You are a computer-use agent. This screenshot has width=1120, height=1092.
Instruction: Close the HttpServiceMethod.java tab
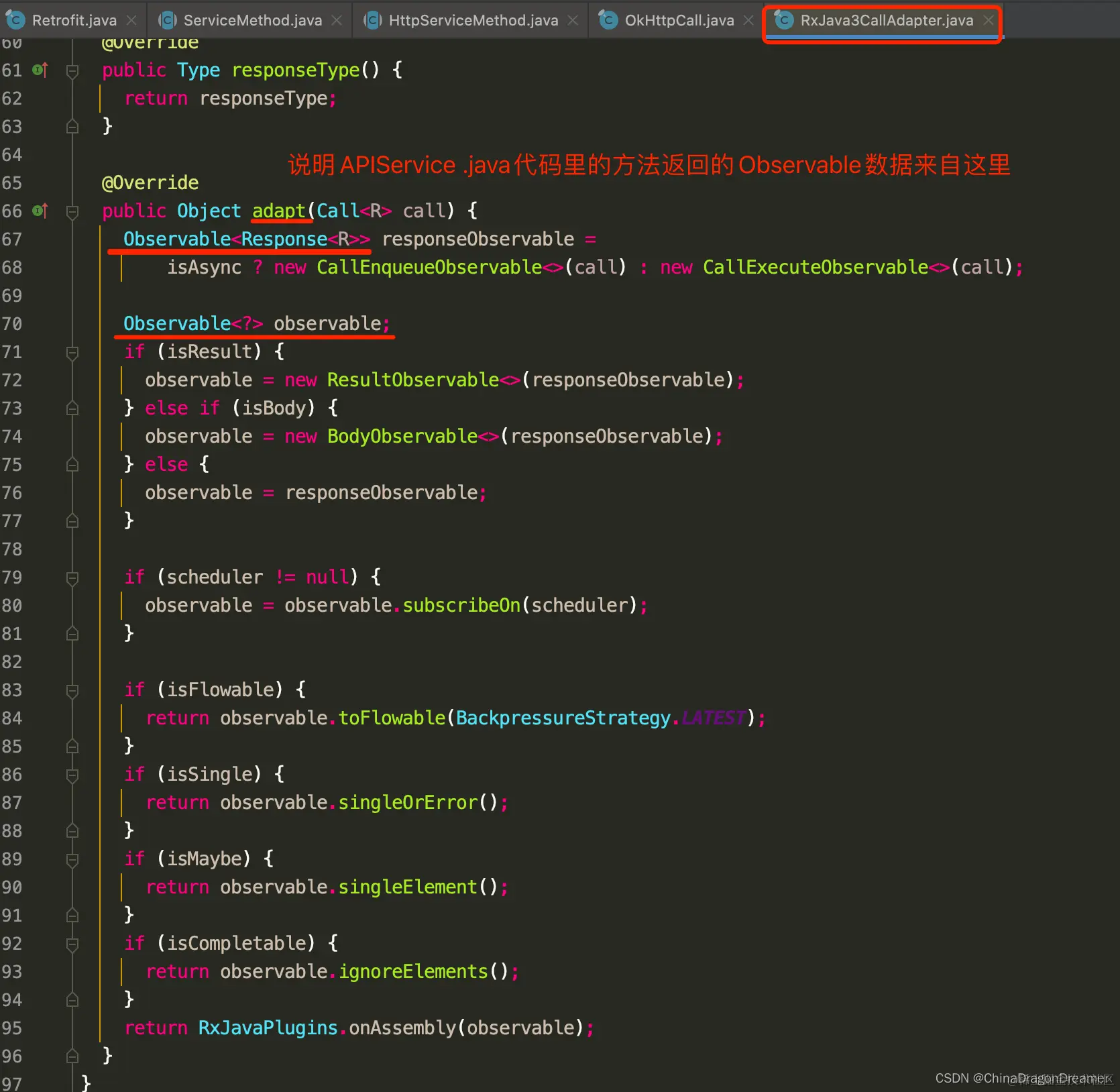[x=573, y=20]
